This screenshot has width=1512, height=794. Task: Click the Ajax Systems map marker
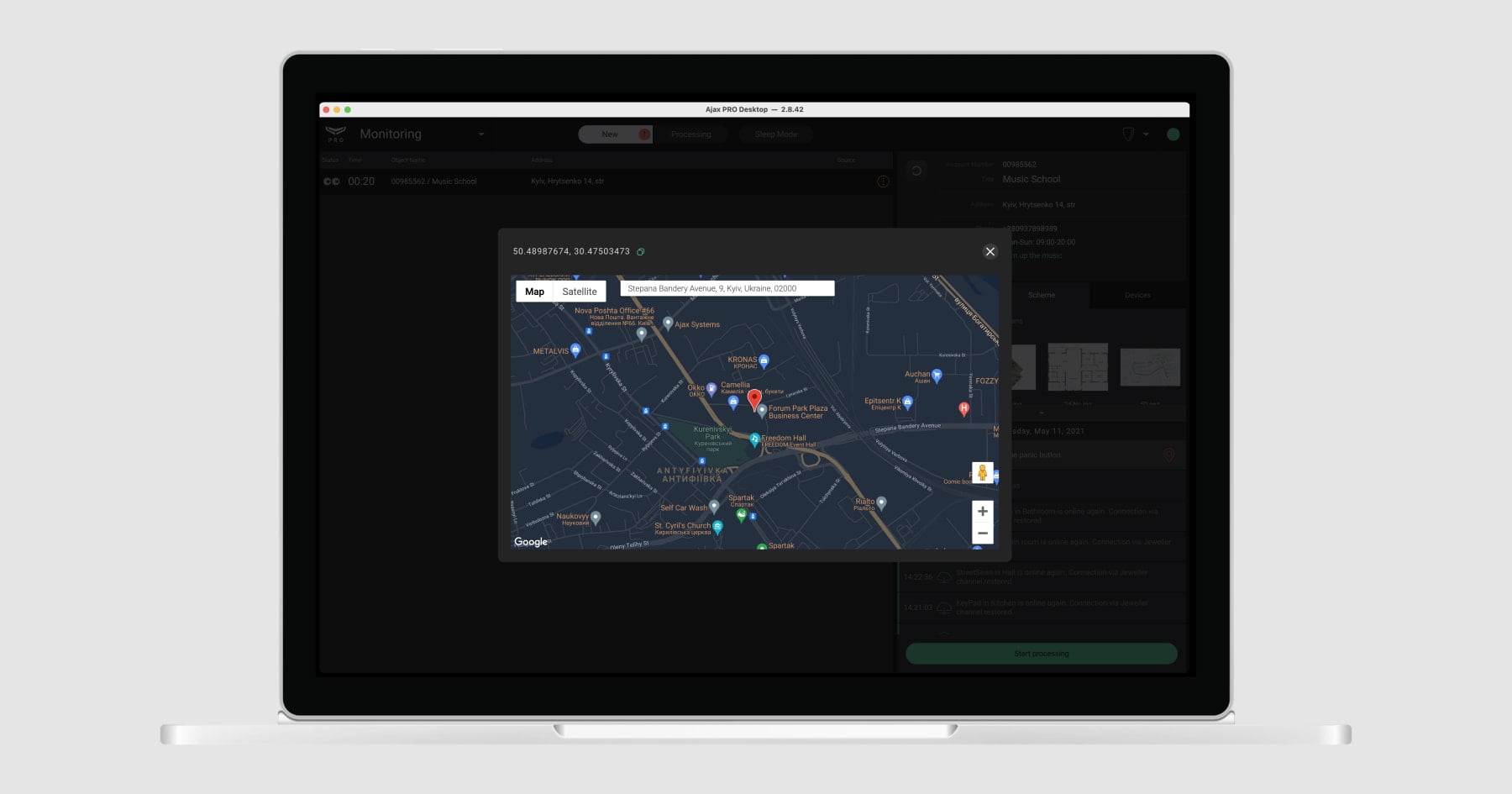point(668,323)
